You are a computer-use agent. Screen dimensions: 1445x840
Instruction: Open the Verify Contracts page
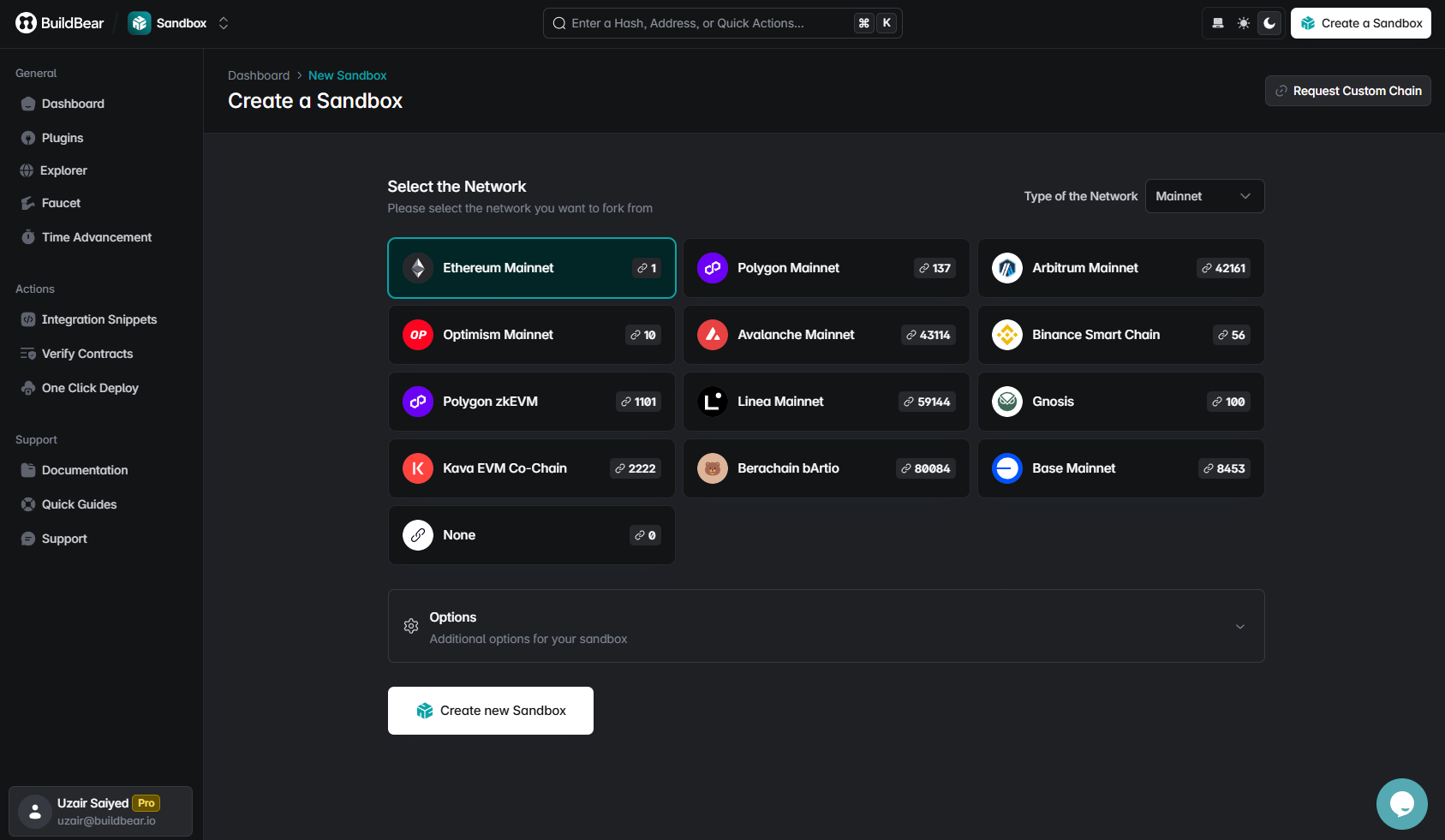[x=87, y=354]
